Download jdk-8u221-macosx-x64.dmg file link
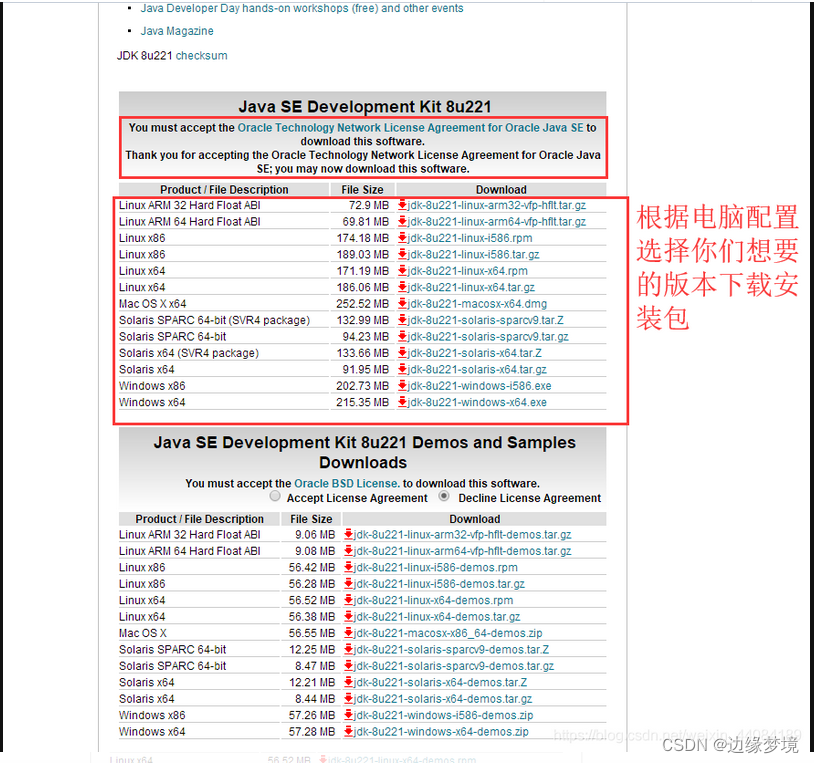814x763 pixels. (477, 304)
